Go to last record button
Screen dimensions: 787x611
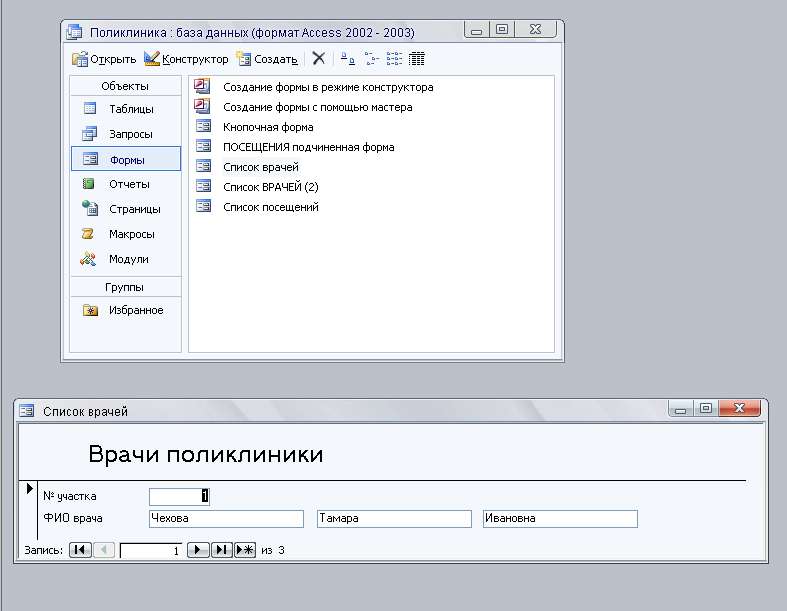[221, 550]
